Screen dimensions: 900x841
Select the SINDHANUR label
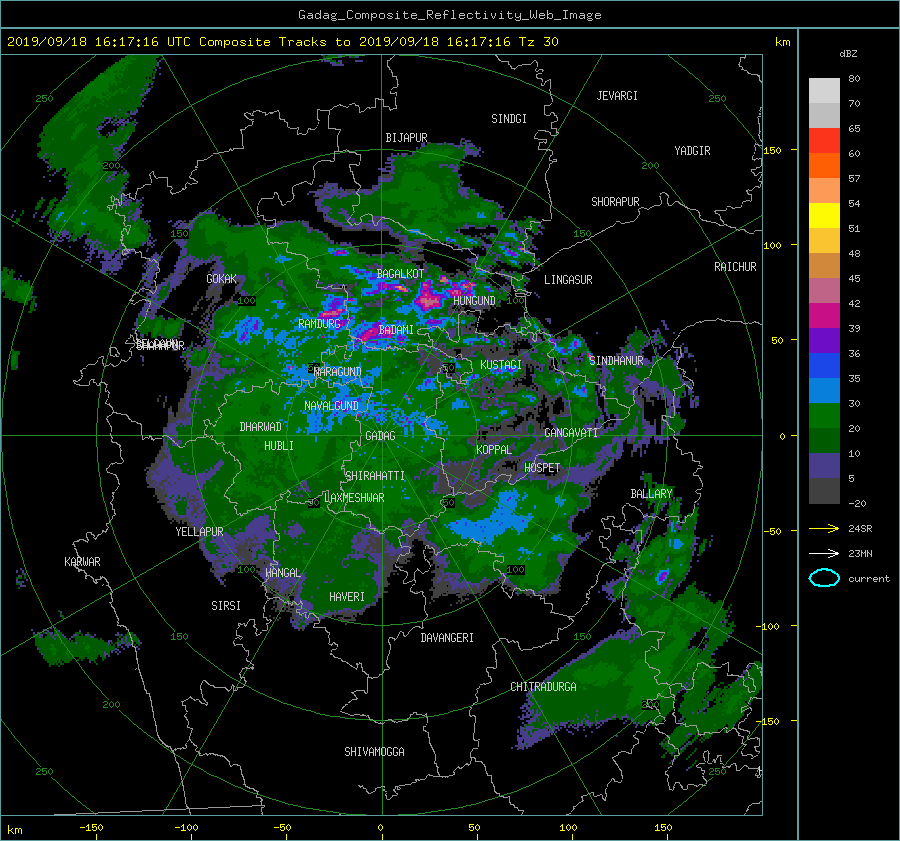click(616, 361)
